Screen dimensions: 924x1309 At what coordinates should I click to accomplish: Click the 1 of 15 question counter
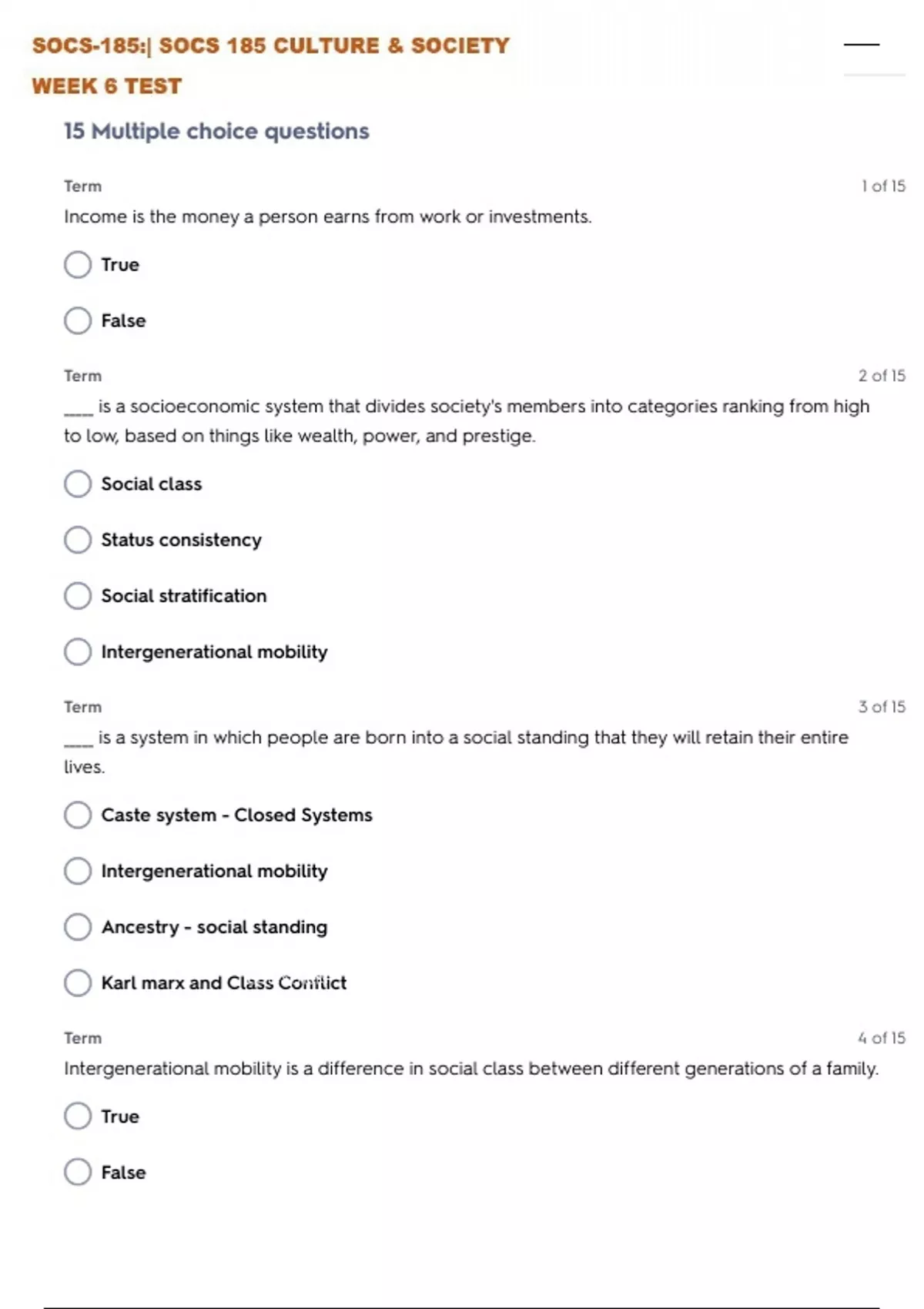883,186
